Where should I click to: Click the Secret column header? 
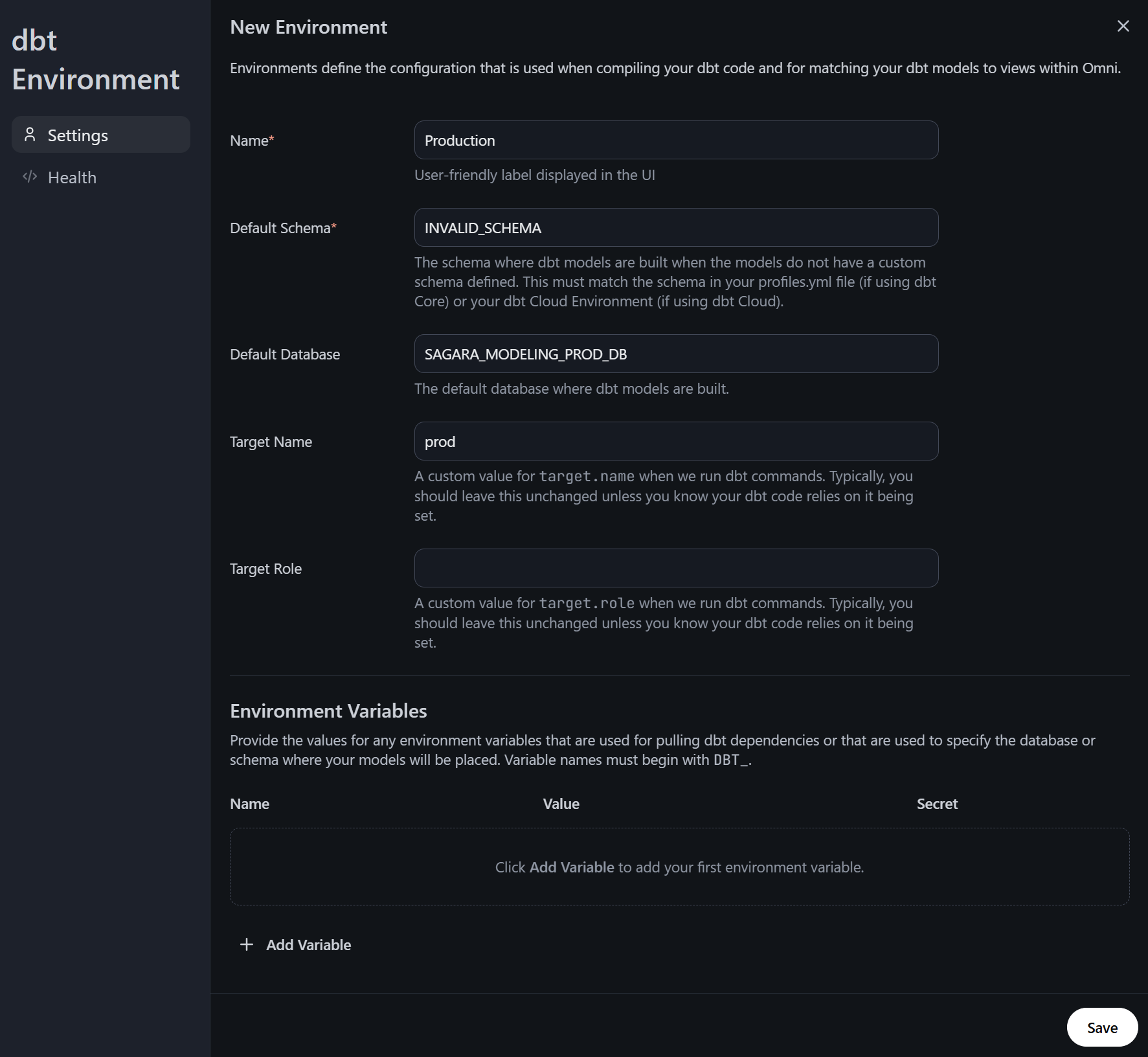937,804
